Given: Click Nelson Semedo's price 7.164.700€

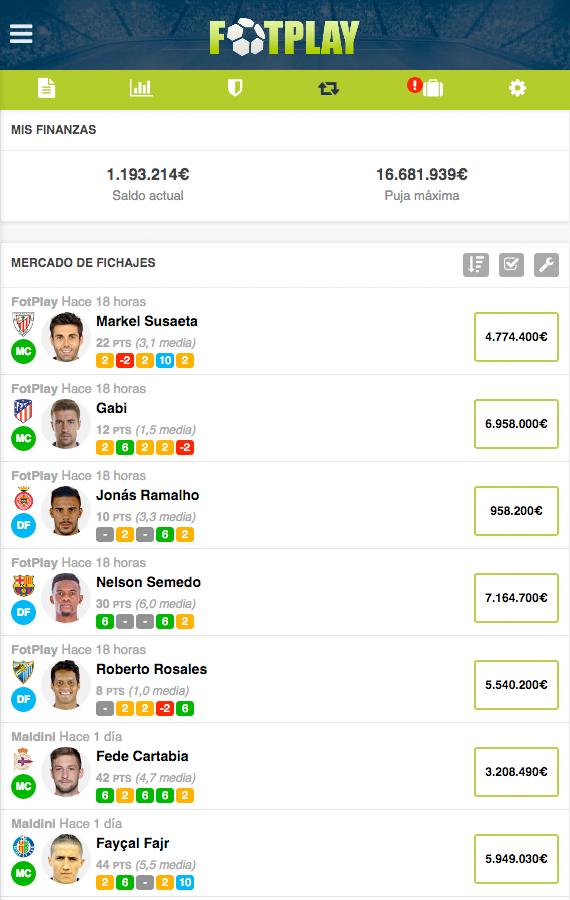Looking at the screenshot, I should coord(516,598).
